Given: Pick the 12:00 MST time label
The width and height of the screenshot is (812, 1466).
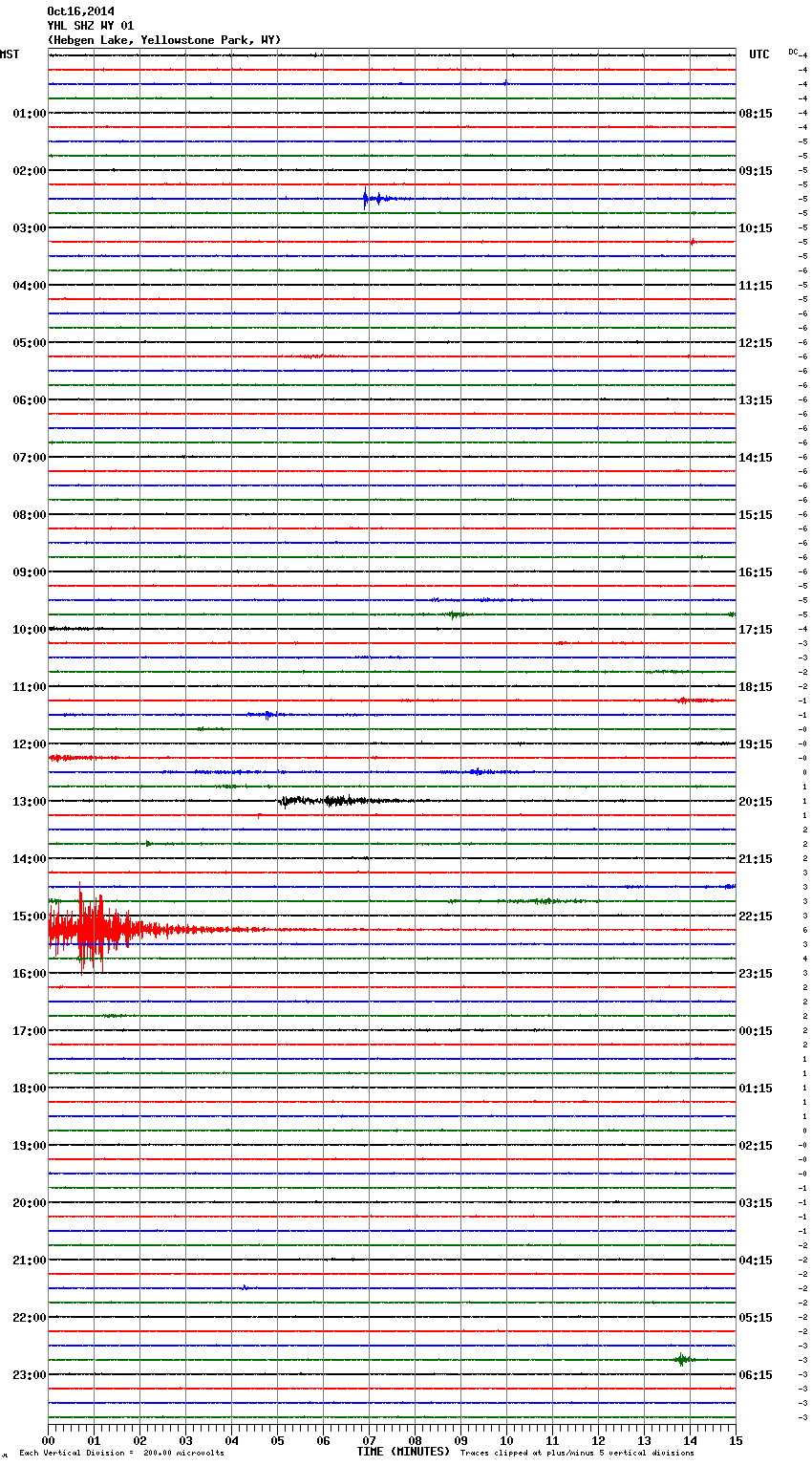Looking at the screenshot, I should pos(29,744).
